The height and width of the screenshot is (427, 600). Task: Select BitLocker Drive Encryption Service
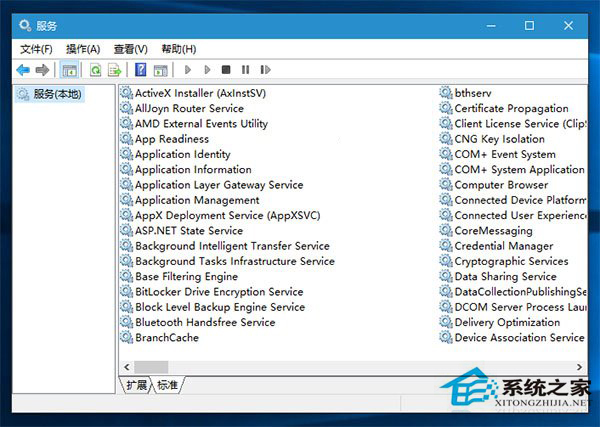(x=212, y=292)
